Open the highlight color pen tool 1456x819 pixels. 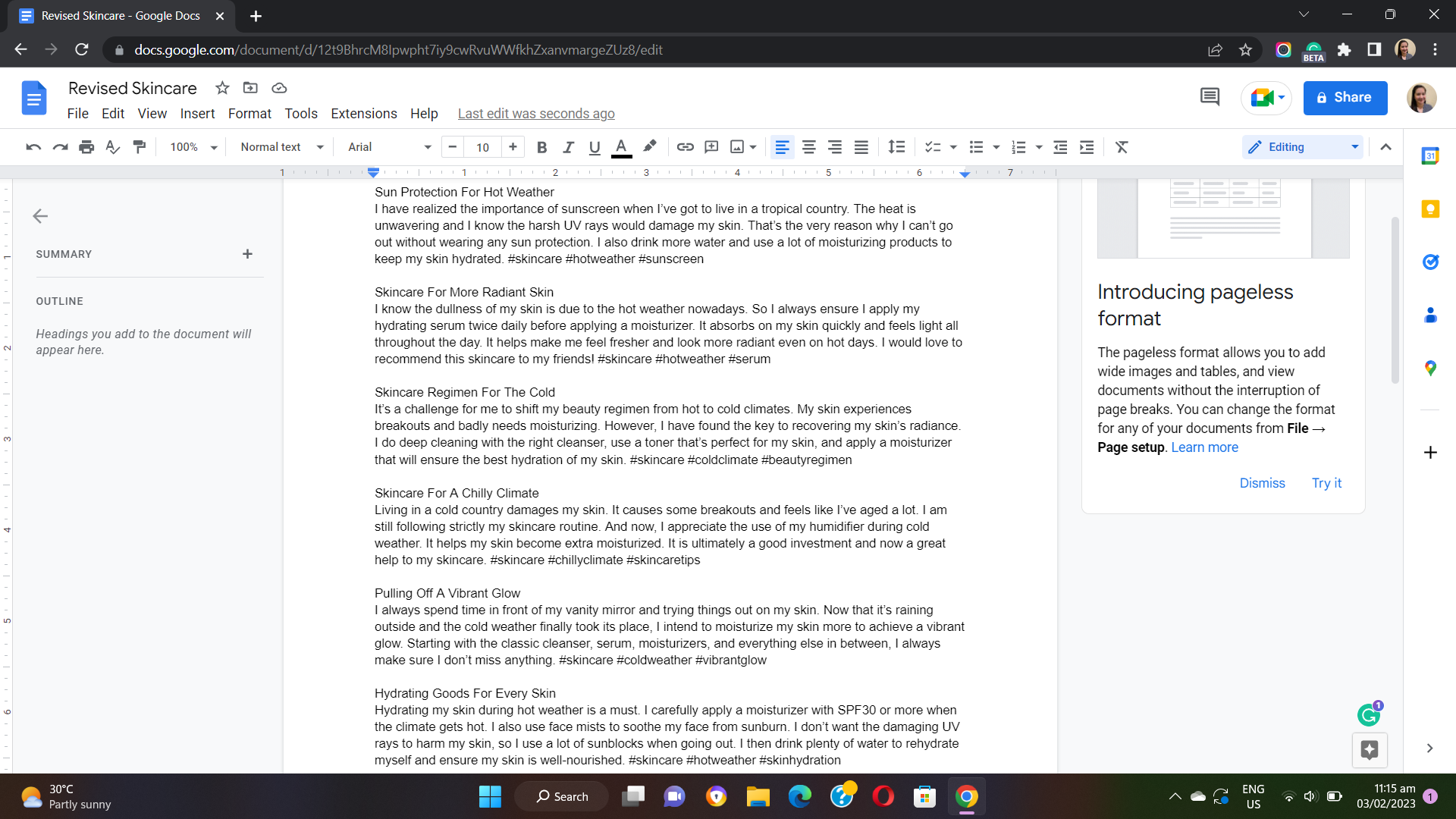pyautogui.click(x=649, y=146)
